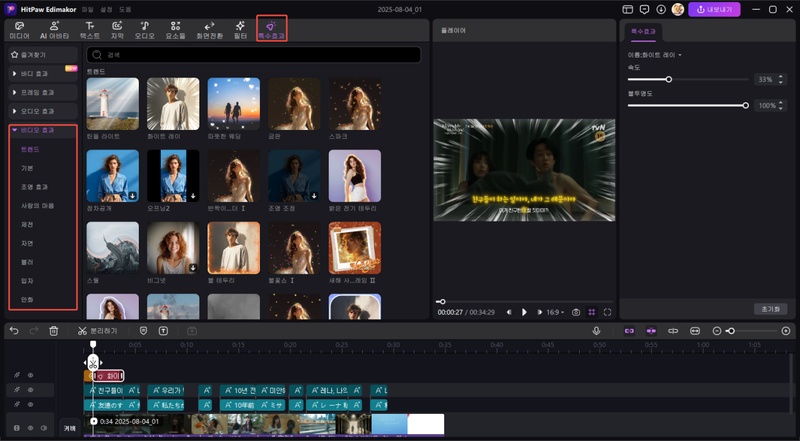
Task: Toggle the second purple link icon in timeline toolbar
Action: [651, 331]
